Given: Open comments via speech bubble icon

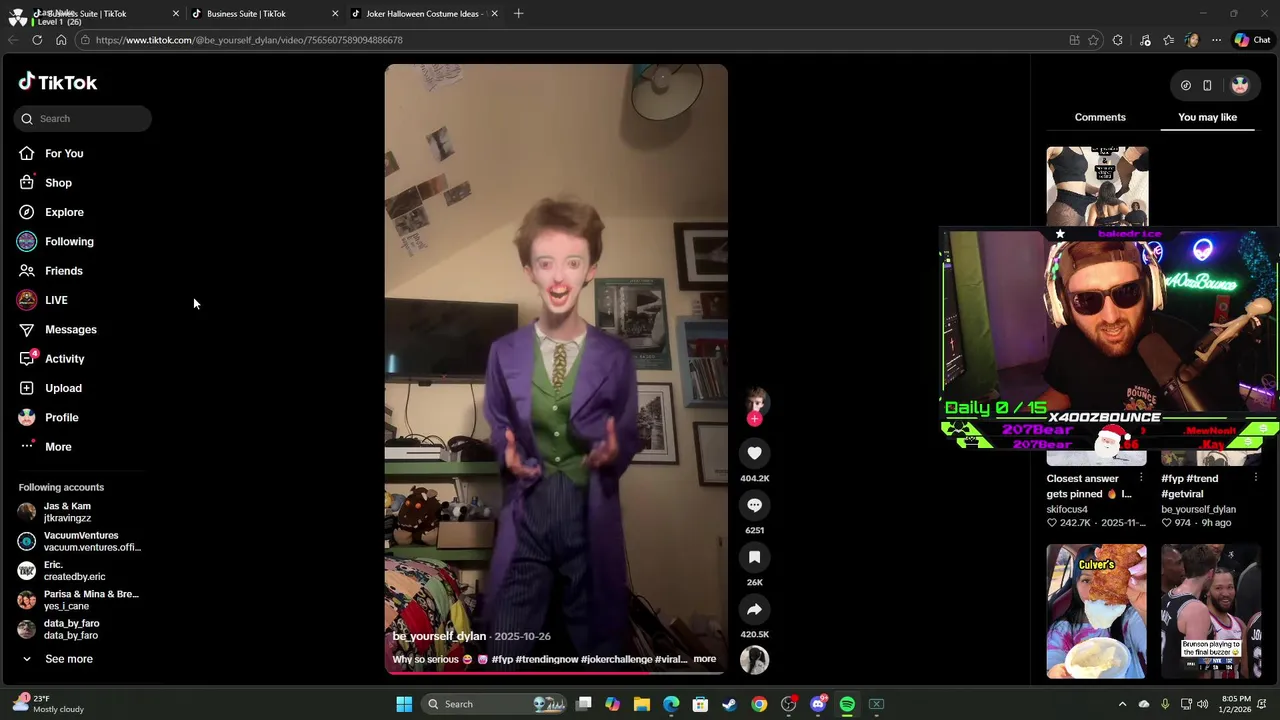Looking at the screenshot, I should coord(754,505).
